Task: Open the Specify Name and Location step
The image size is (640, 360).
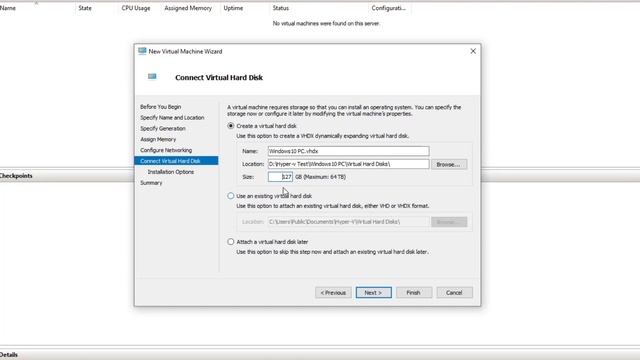Action: (x=172, y=118)
